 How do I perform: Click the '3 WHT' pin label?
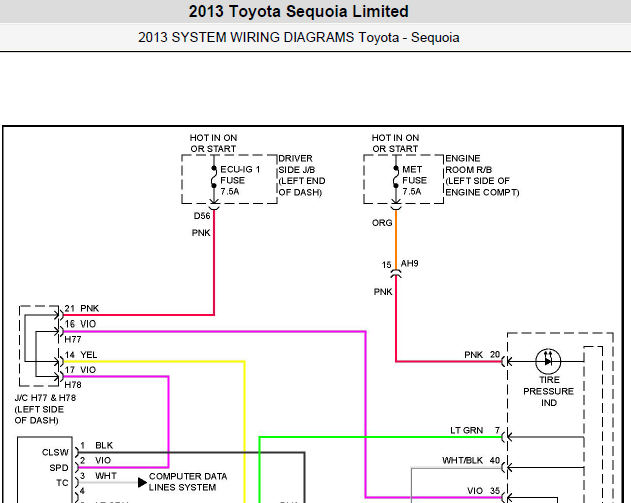click(x=98, y=476)
